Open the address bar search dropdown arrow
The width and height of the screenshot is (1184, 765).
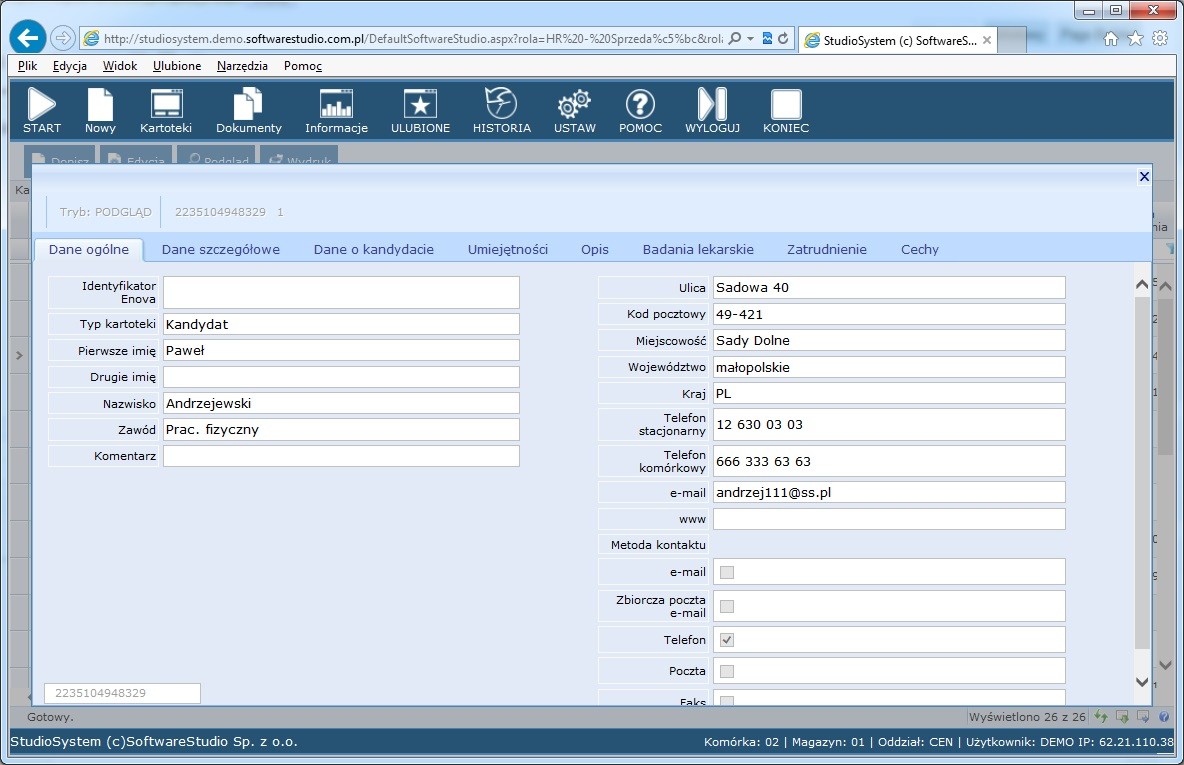(750, 39)
